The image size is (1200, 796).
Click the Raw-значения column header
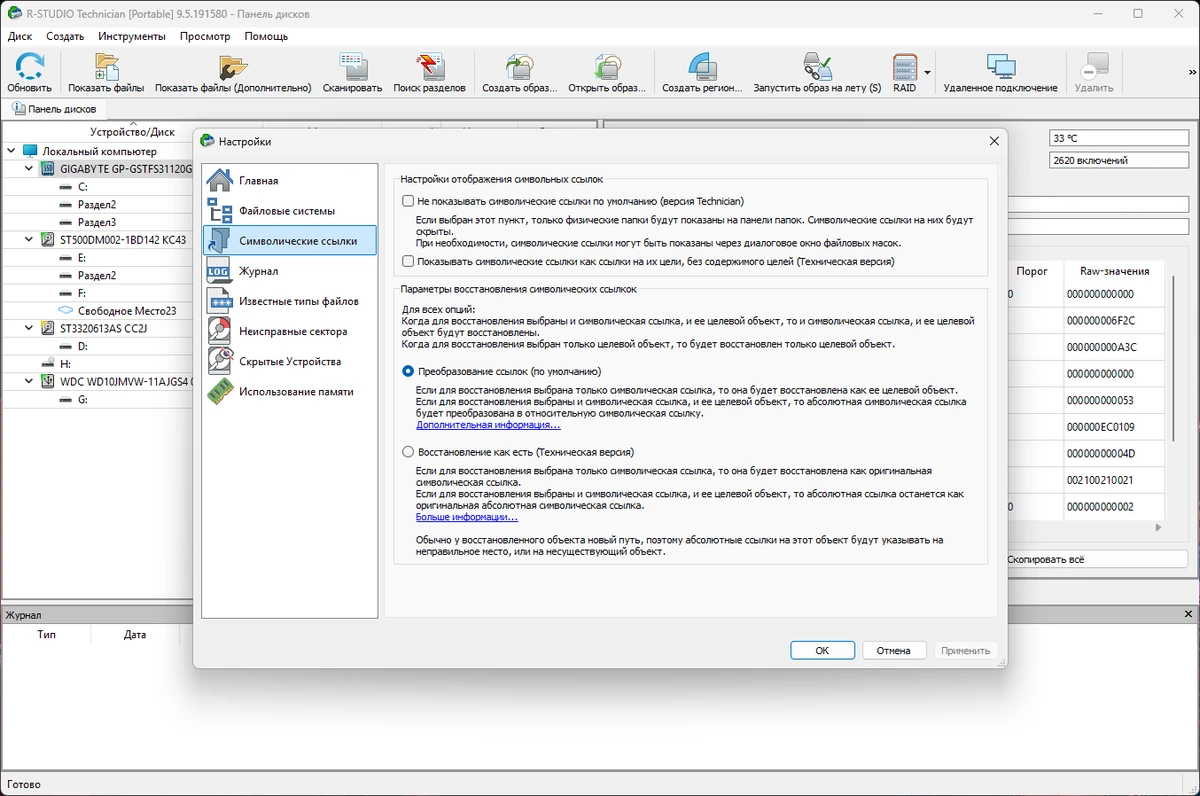pyautogui.click(x=1114, y=271)
